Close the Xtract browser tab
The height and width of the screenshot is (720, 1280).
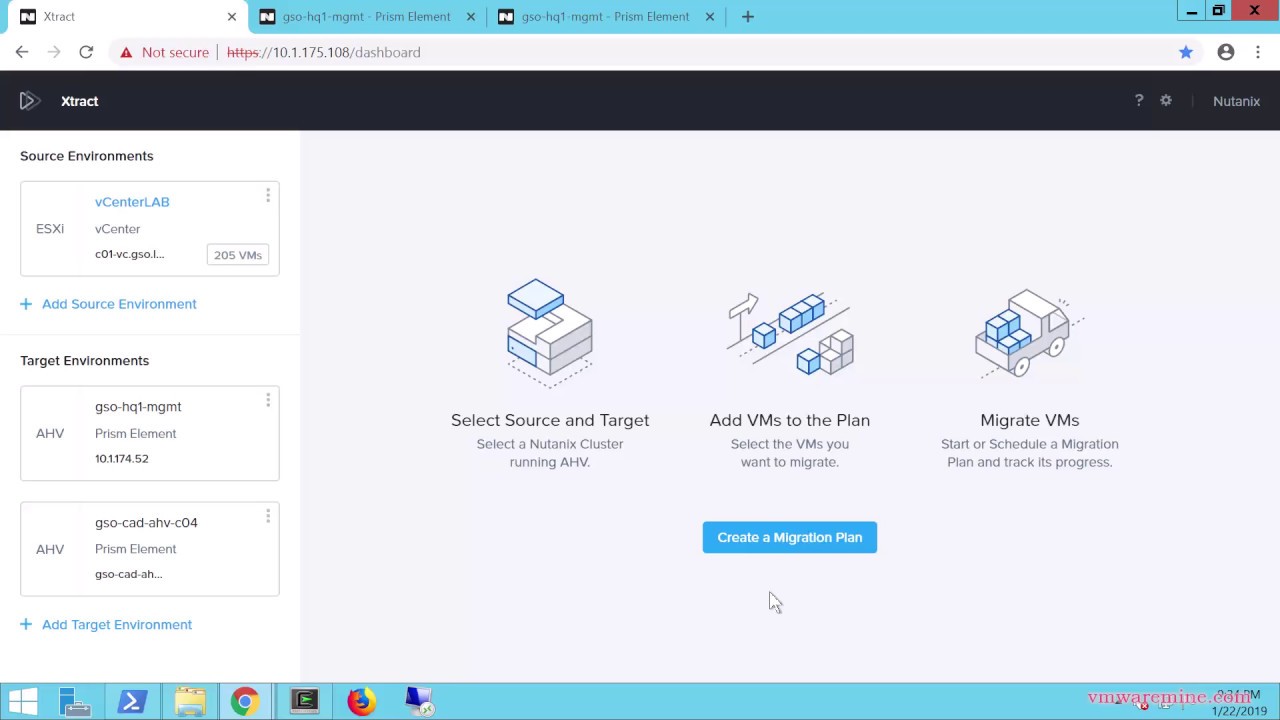pyautogui.click(x=232, y=17)
